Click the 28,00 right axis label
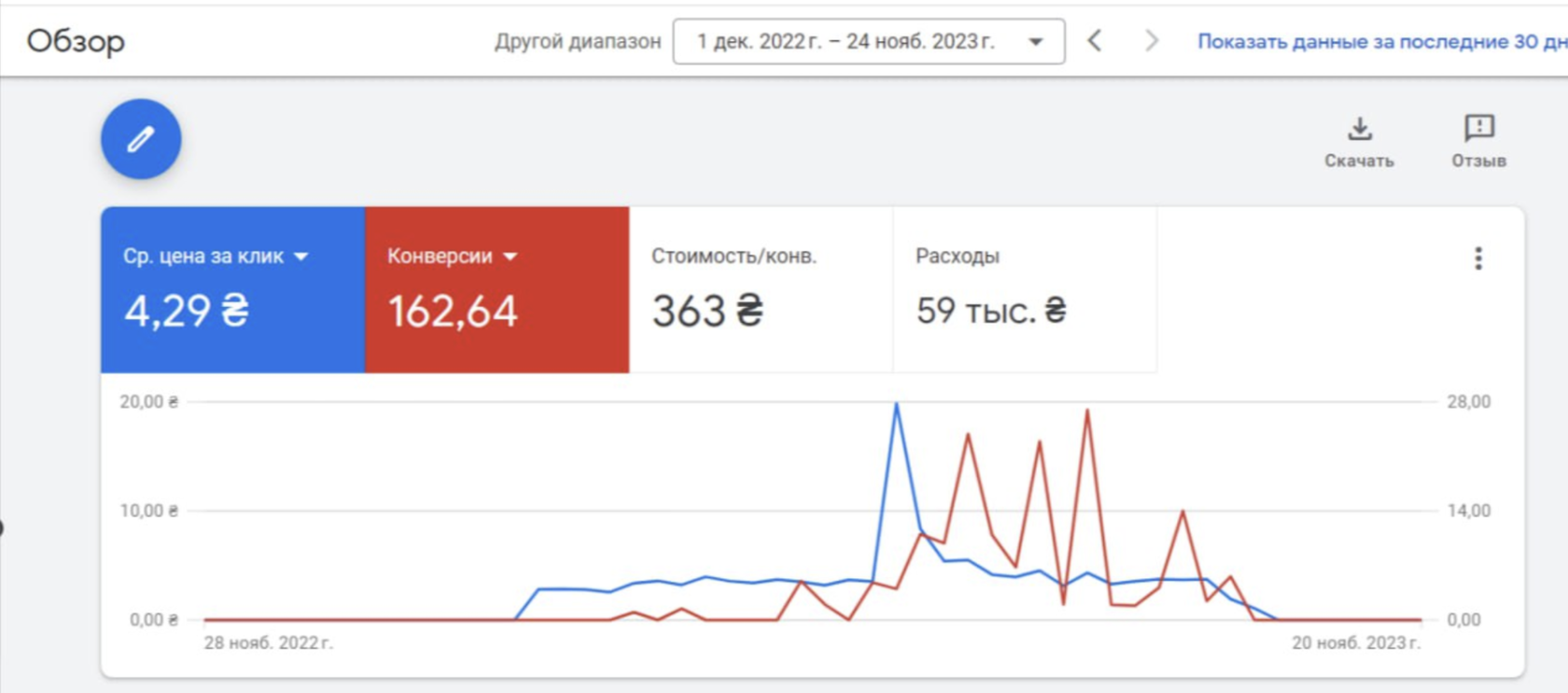 click(x=1469, y=402)
